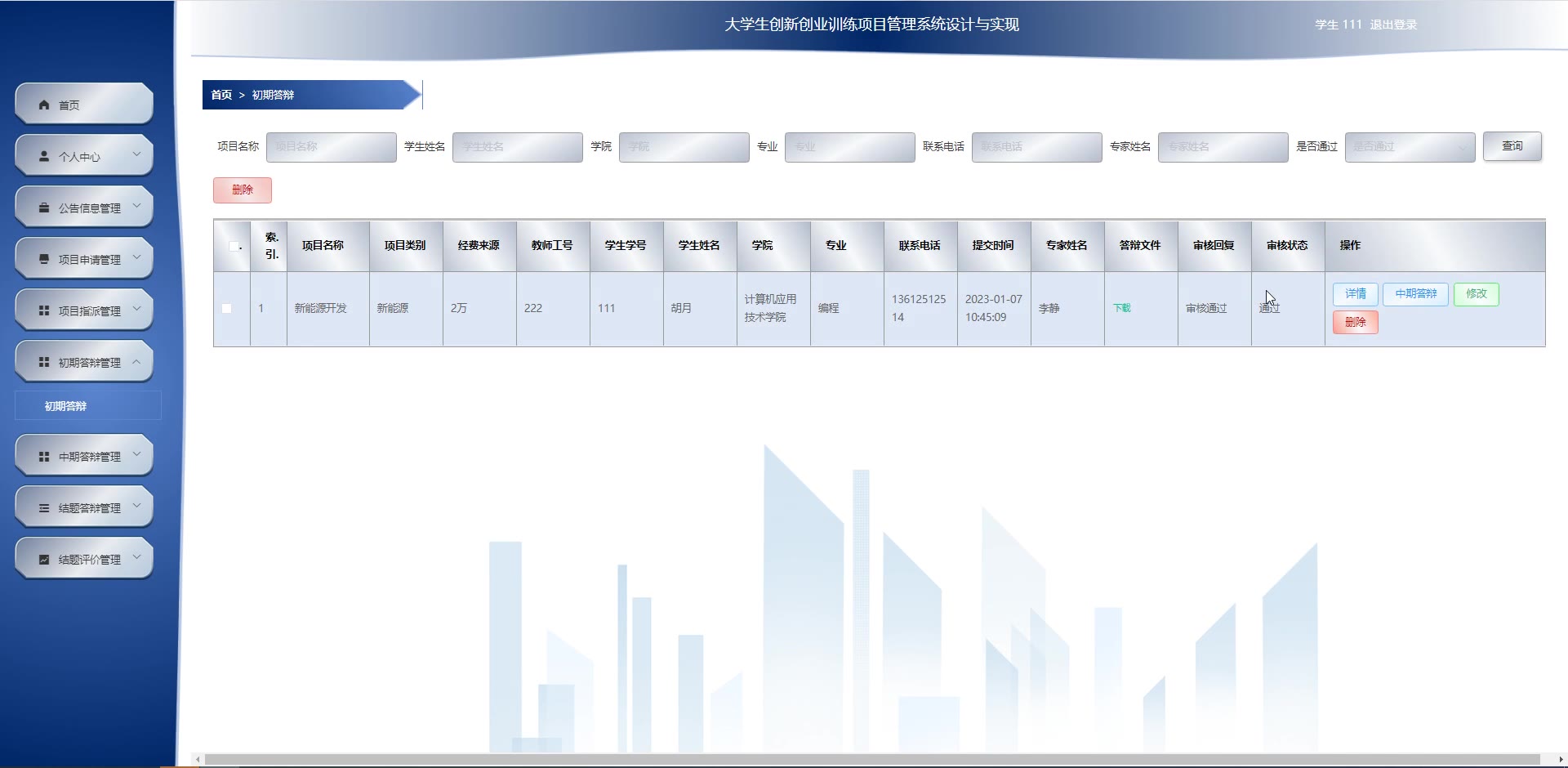Click the home icon in the sidebar
The width and height of the screenshot is (1568, 768).
(44, 105)
